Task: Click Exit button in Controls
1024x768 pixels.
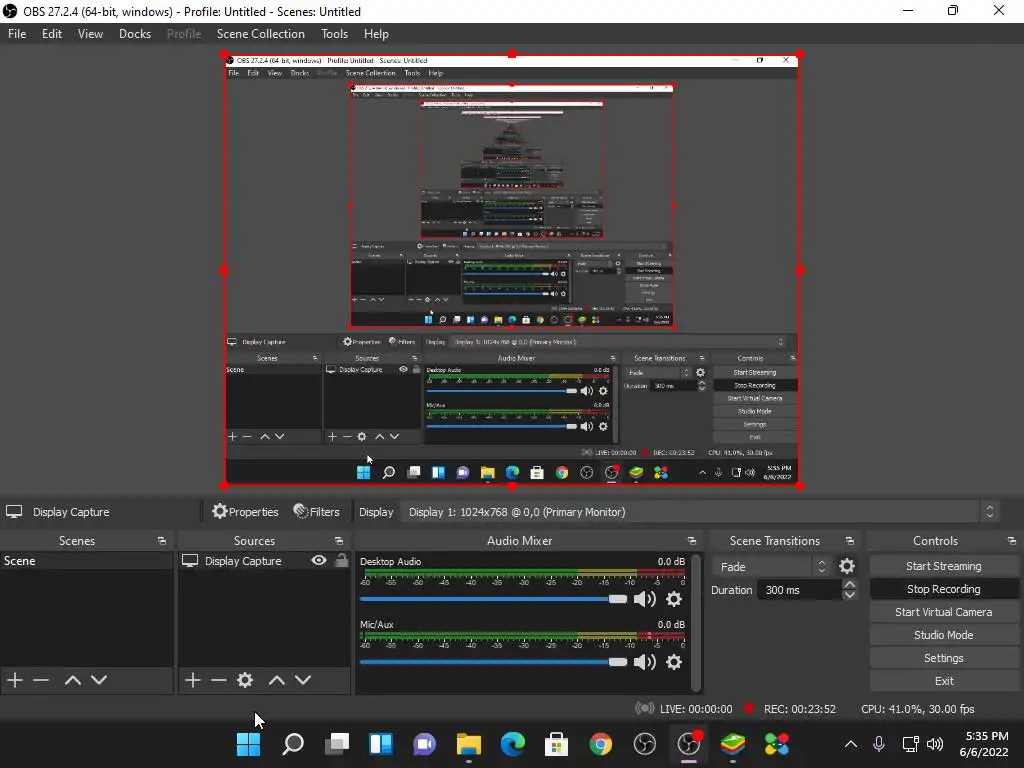Action: click(944, 680)
